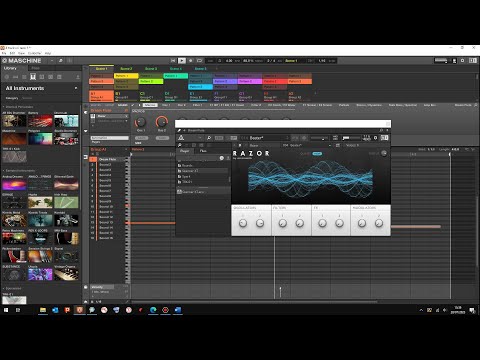Switch to the Player tab in Razor plugin browser
480x360 pixels.
(x=184, y=151)
